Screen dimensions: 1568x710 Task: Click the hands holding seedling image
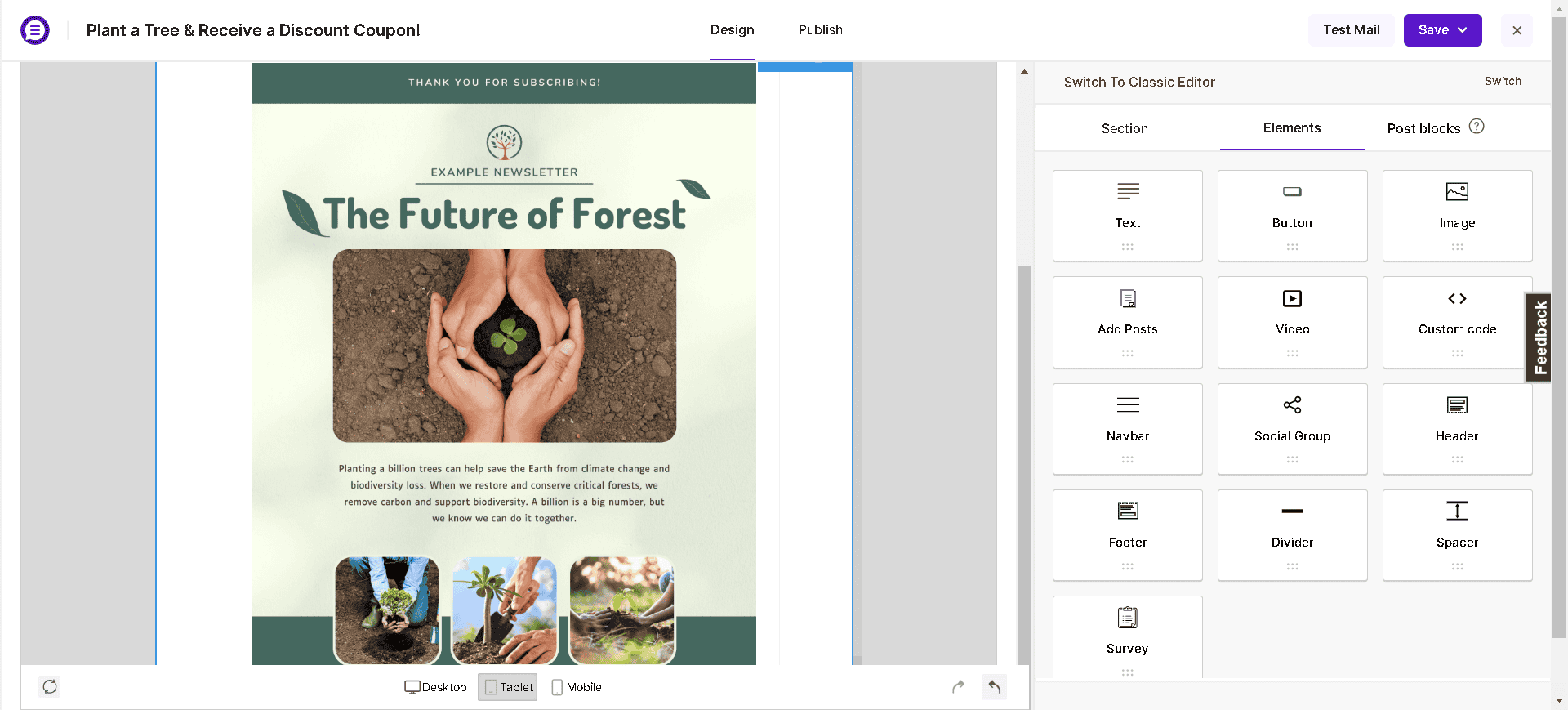pos(504,346)
